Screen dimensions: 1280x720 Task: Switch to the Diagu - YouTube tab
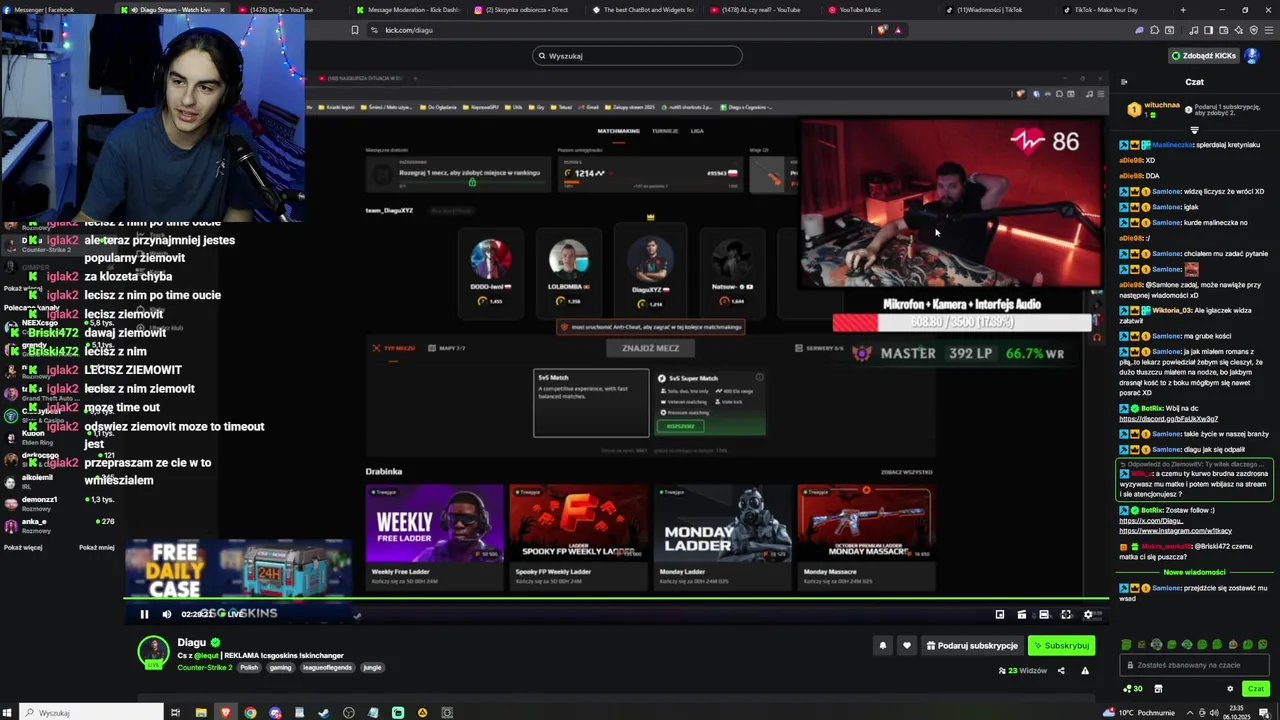click(x=287, y=10)
